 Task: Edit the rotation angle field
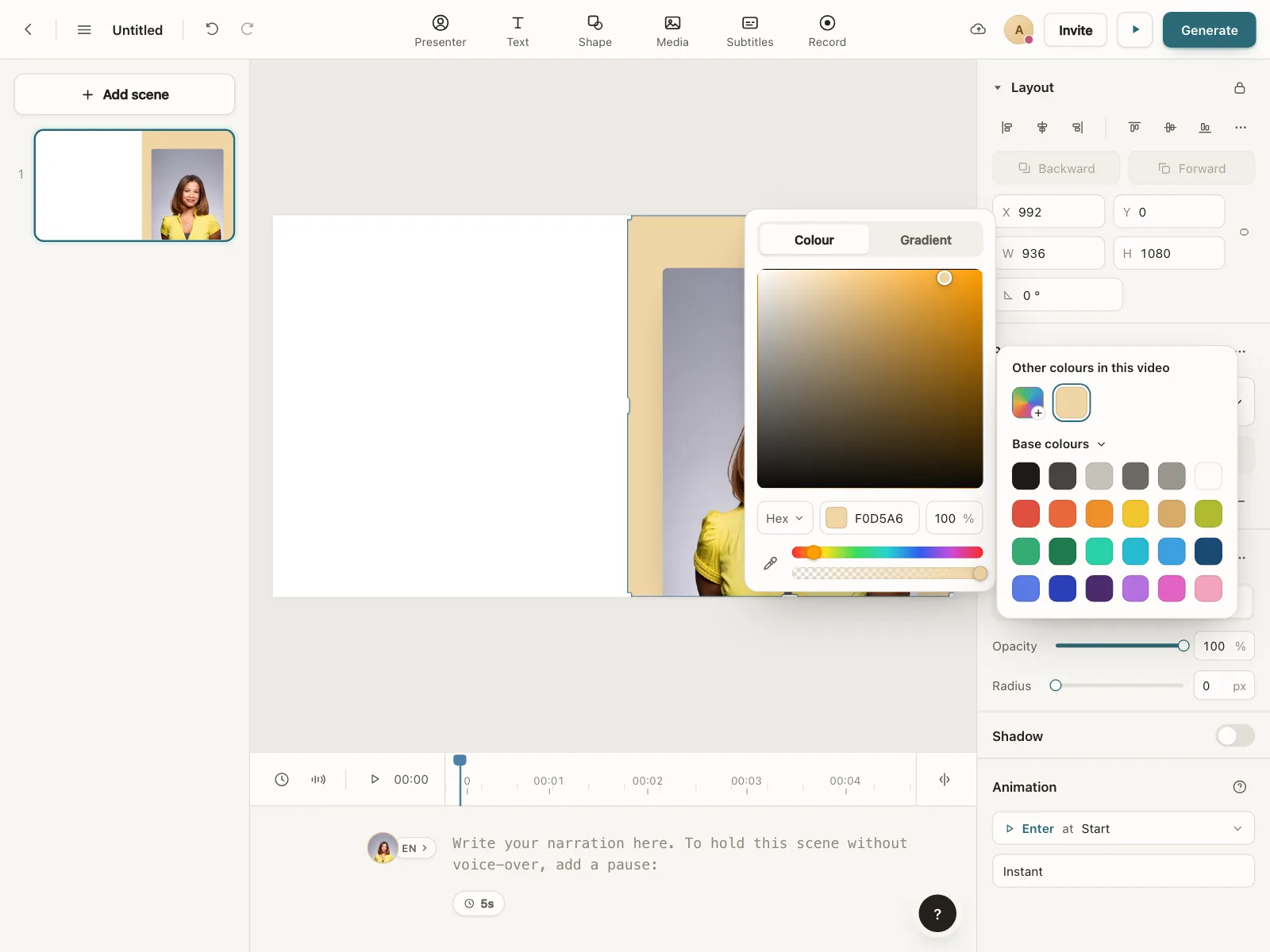click(1057, 295)
